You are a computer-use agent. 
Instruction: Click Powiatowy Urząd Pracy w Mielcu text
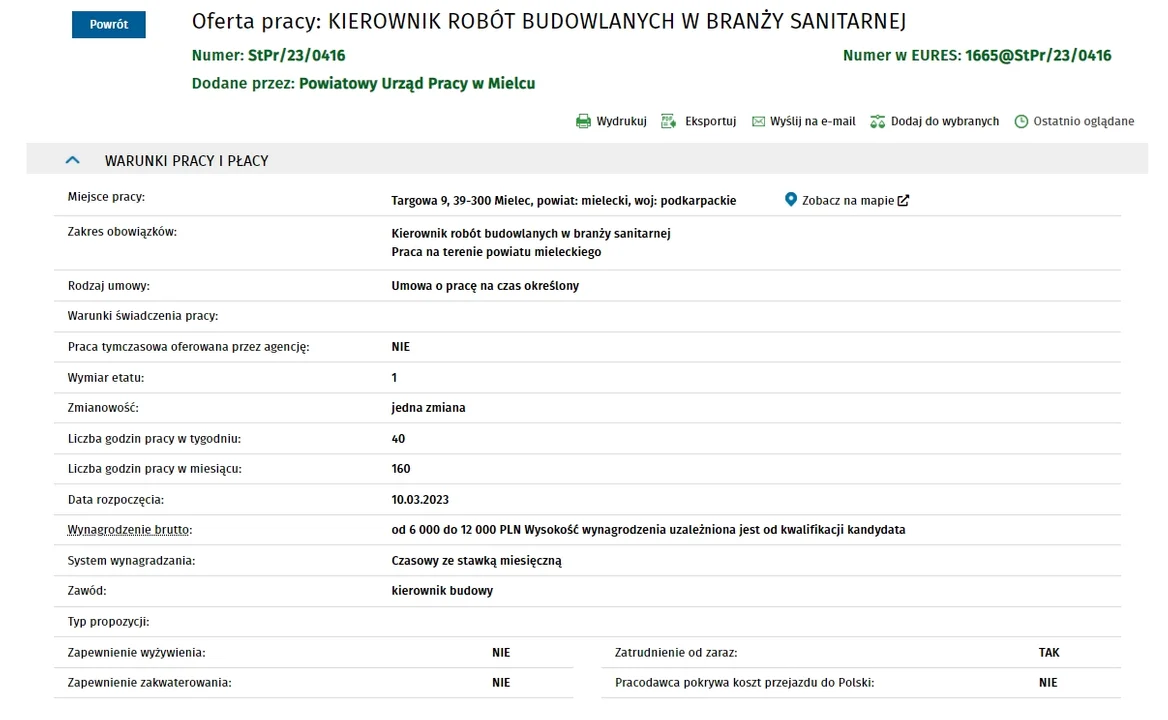click(x=416, y=84)
